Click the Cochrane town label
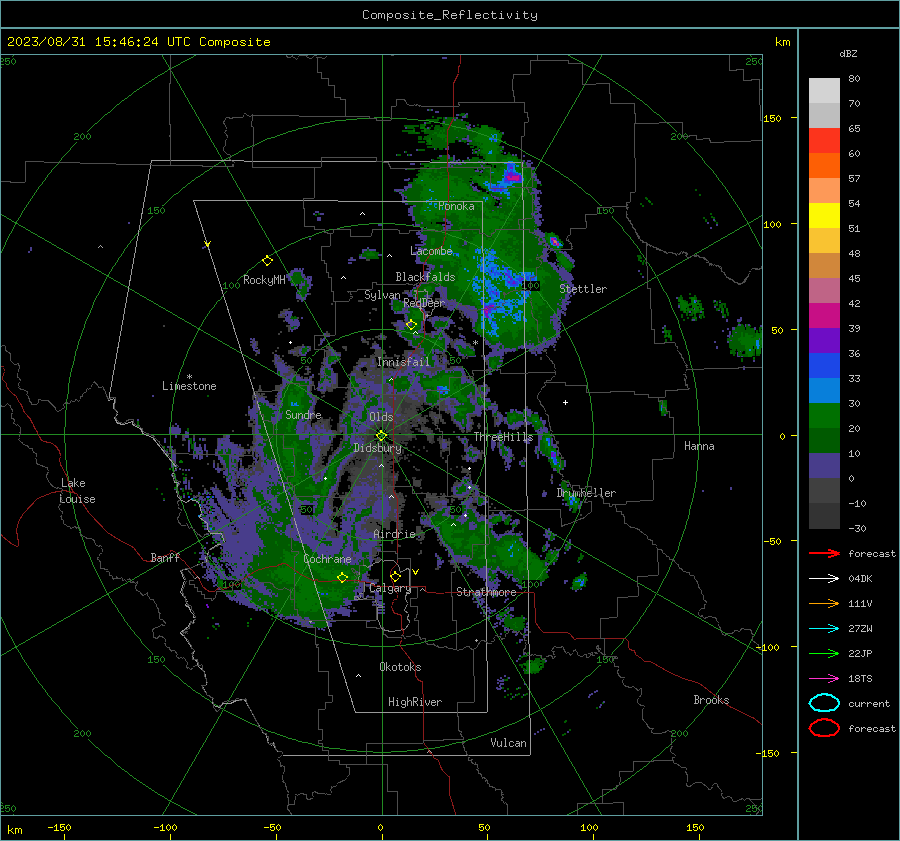Screen dimensions: 900x841 327,559
